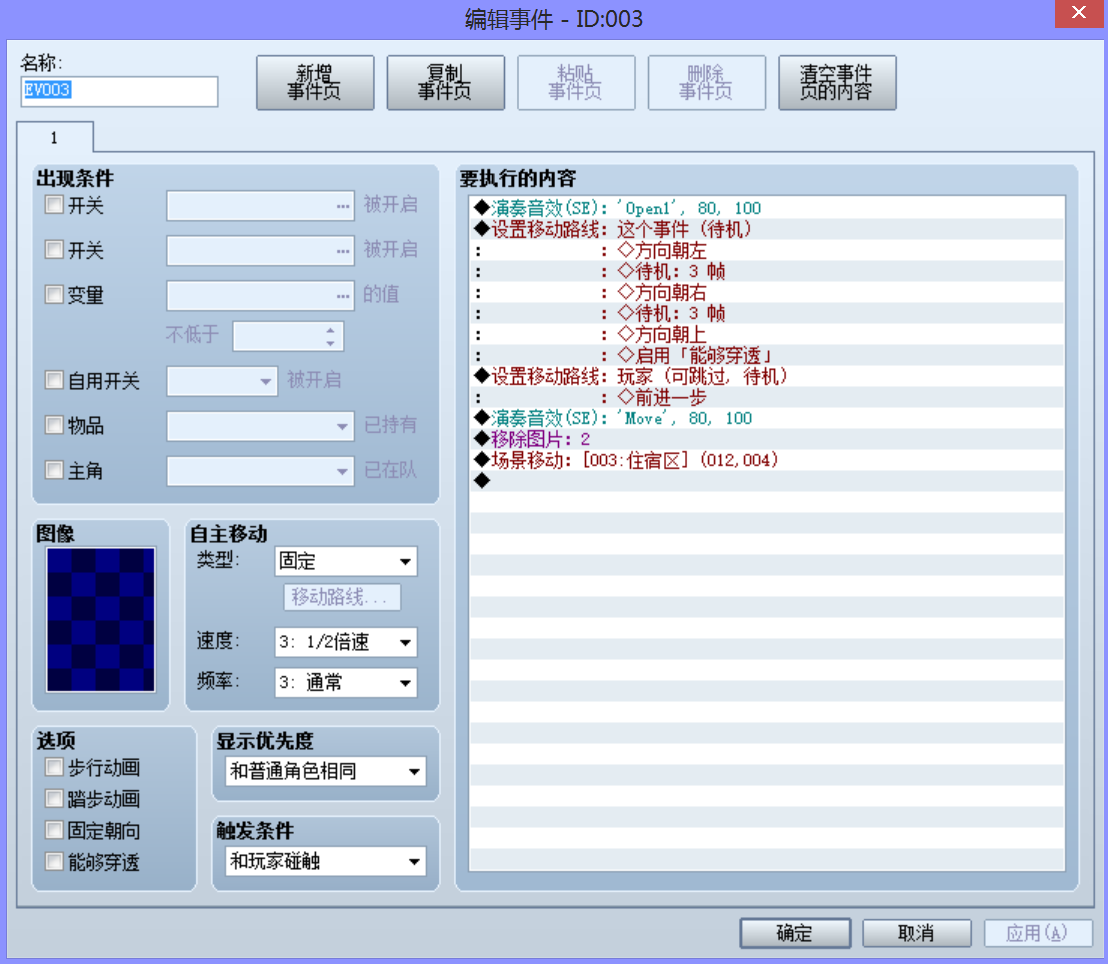Select the empty last command diamond line
1108x964 pixels.
(767, 481)
